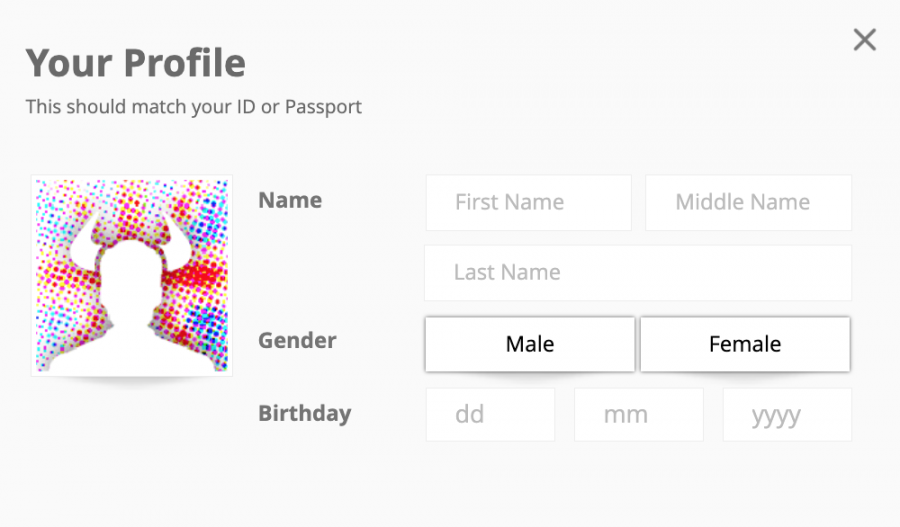900x527 pixels.
Task: Focus the First Name field
Action: tap(529, 203)
